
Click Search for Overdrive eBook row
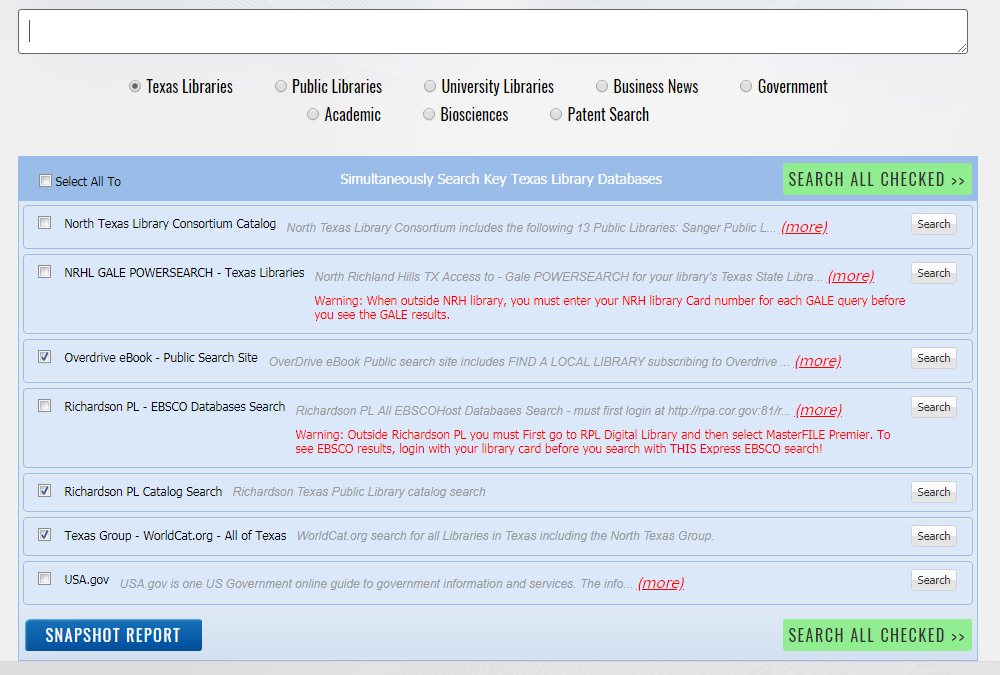(x=934, y=358)
